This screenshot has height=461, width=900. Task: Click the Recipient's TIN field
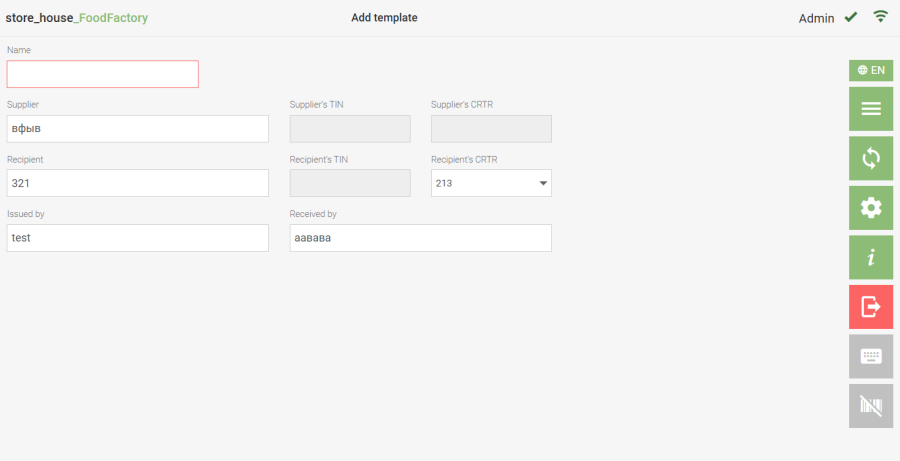click(349, 183)
